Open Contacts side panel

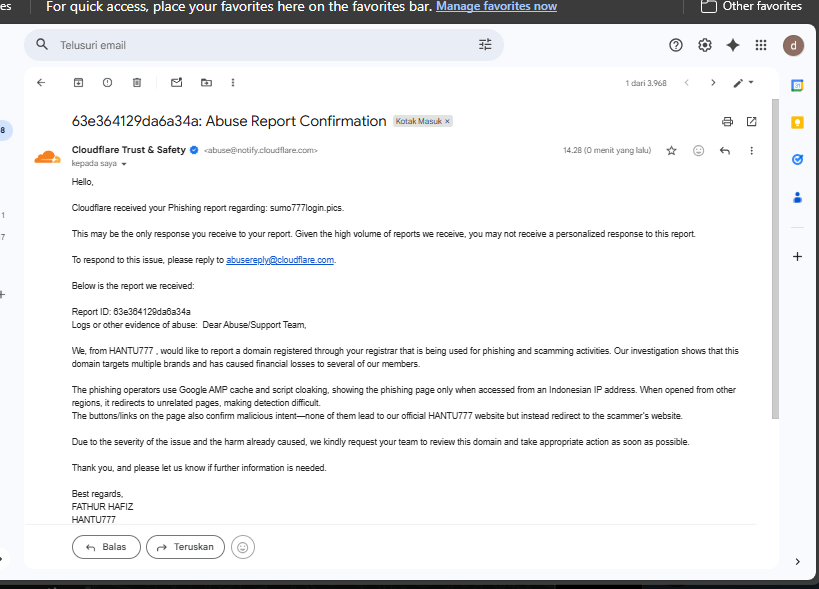[x=797, y=197]
